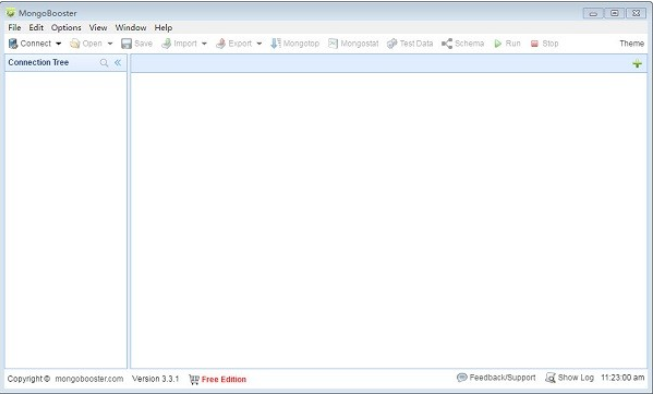Open Mongostat from the toolbar
The image size is (657, 394).
pyautogui.click(x=333, y=44)
